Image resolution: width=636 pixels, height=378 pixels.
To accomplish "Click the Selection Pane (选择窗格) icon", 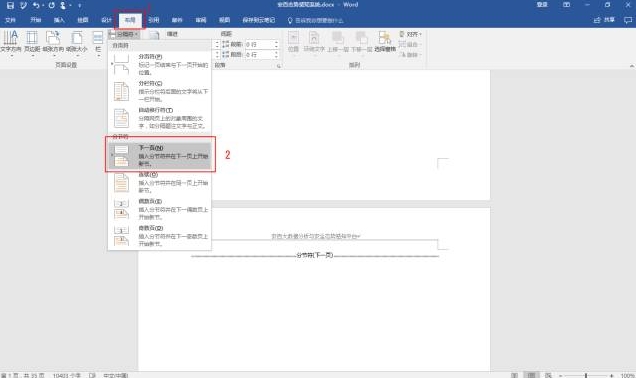I will point(385,42).
